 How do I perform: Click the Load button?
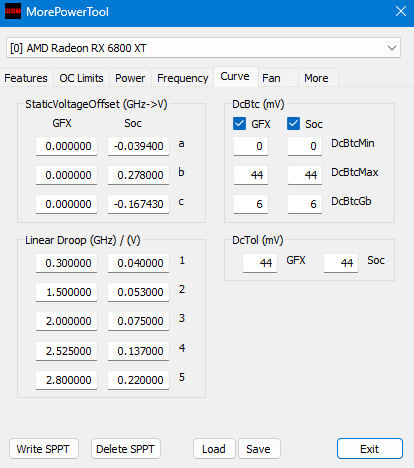click(x=214, y=449)
